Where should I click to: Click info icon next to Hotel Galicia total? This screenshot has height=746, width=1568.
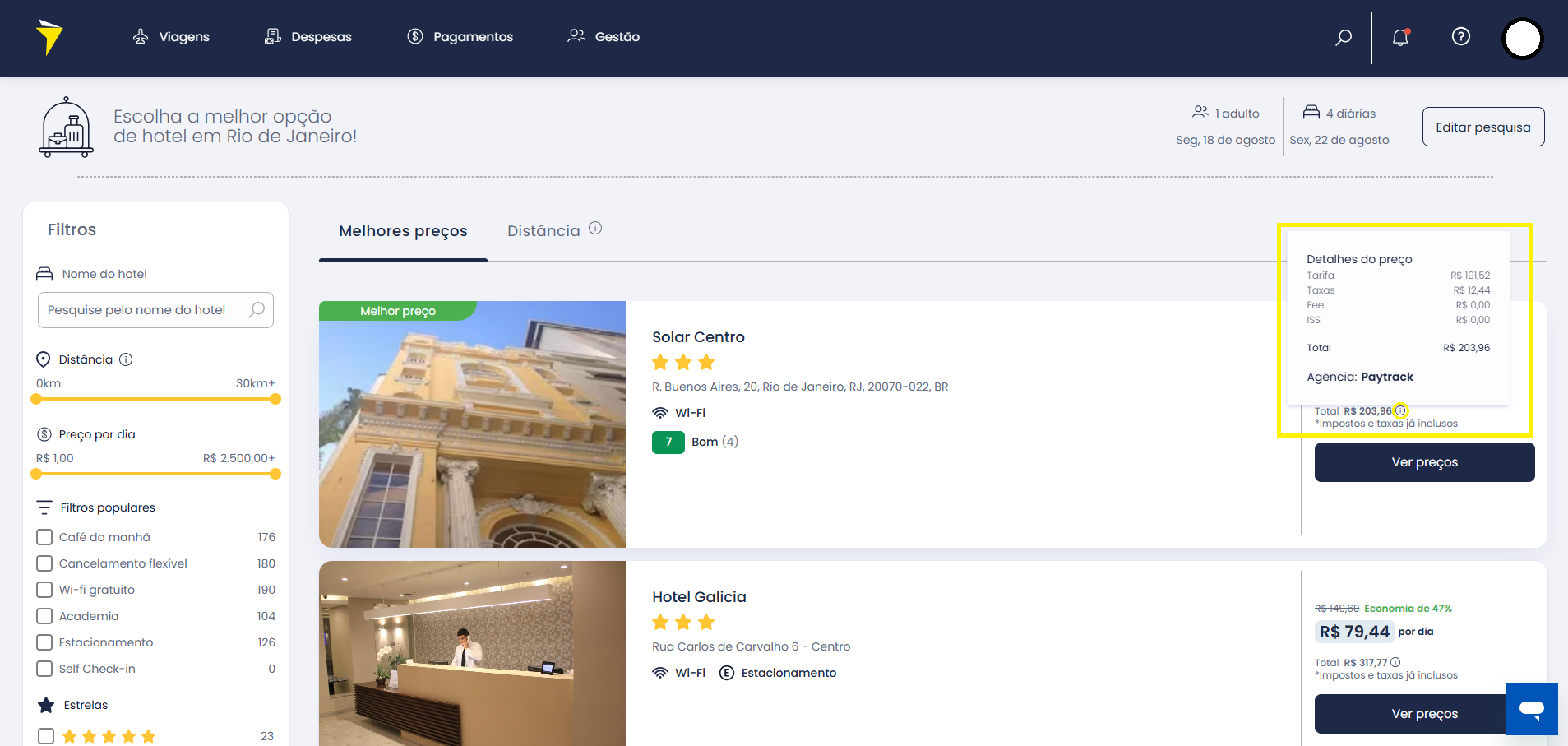click(x=1395, y=662)
